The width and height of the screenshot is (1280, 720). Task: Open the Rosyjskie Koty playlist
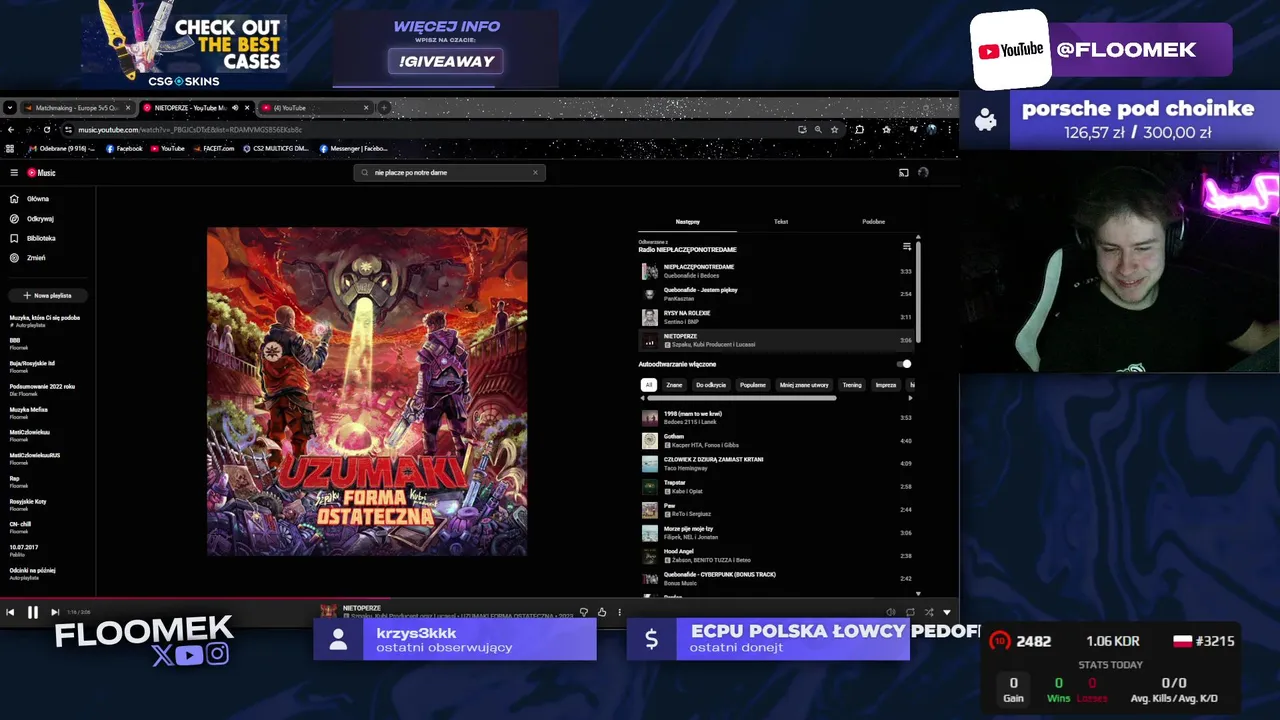(47, 504)
